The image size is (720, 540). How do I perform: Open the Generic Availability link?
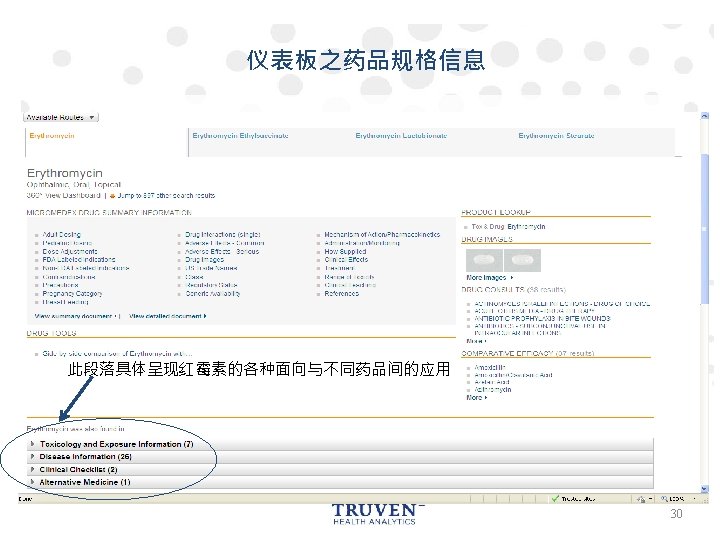coord(213,293)
